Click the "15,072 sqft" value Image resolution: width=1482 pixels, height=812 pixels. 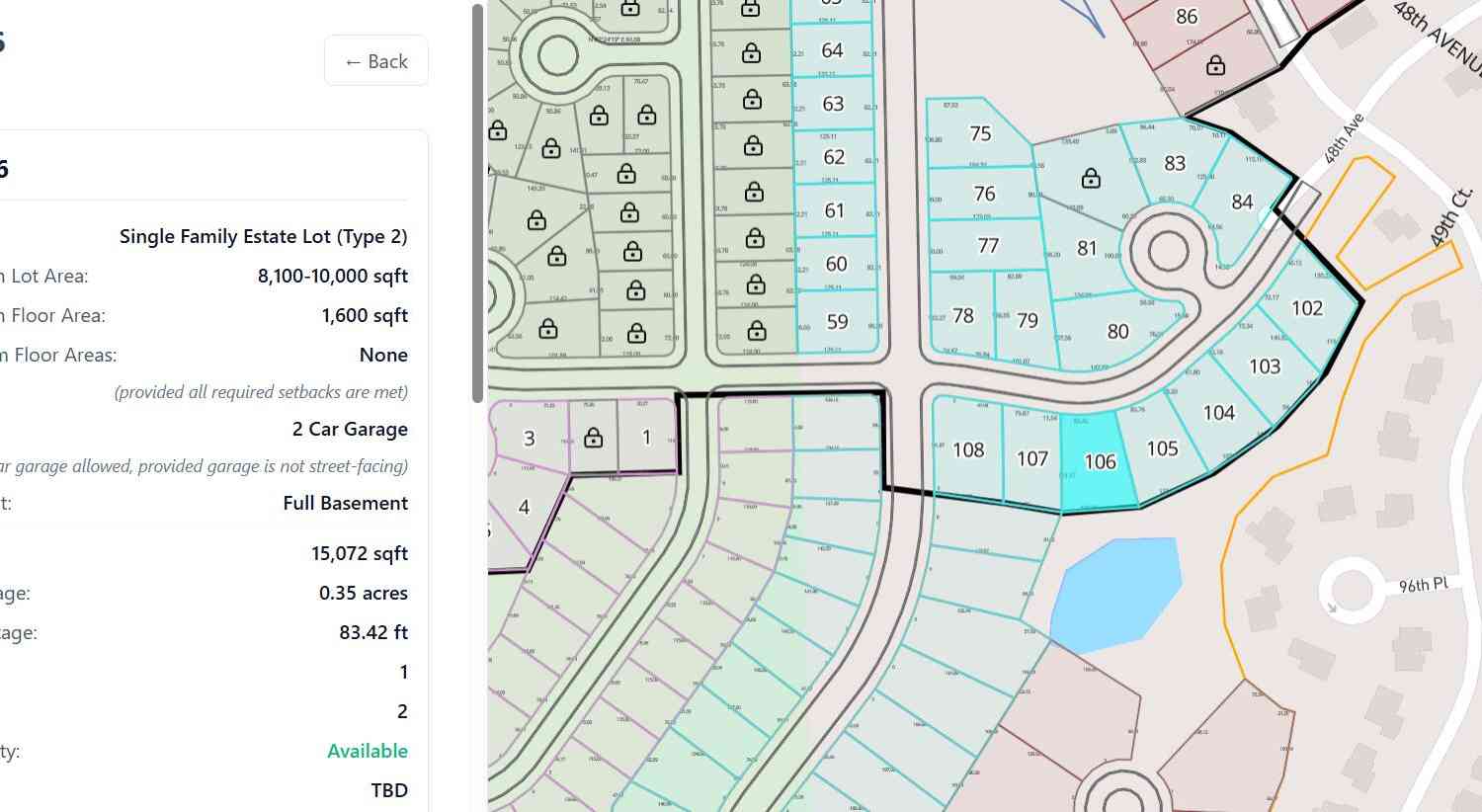click(x=360, y=553)
